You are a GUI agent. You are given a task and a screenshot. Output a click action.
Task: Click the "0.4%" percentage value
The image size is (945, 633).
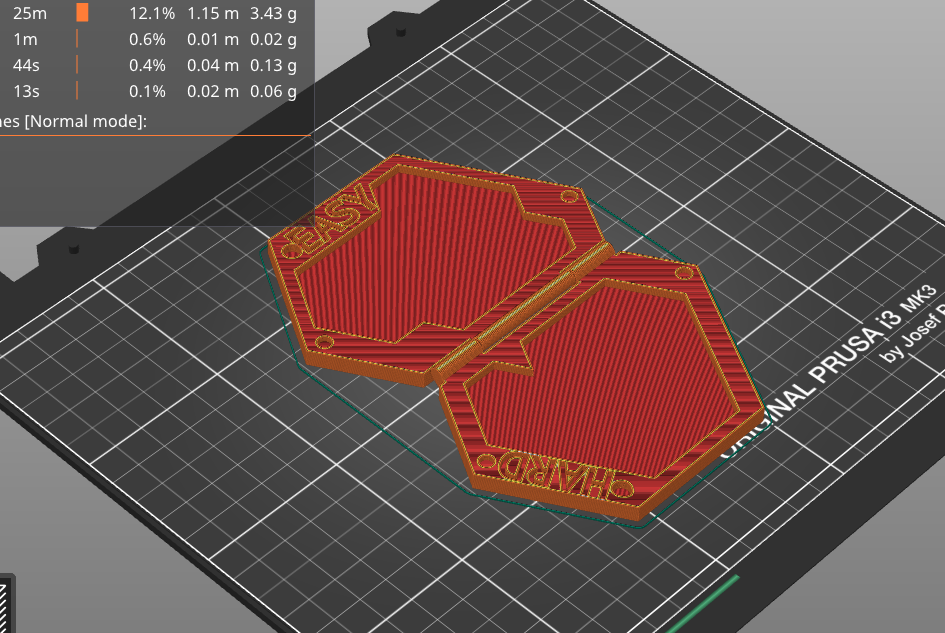147,65
